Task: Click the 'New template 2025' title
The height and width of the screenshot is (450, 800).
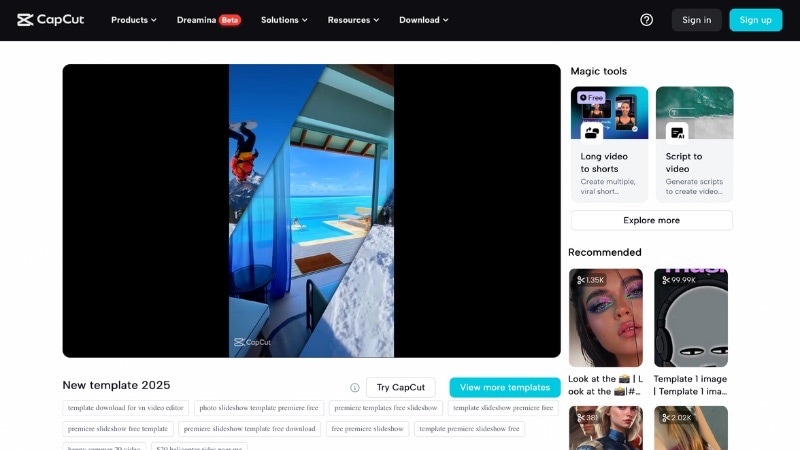Action: [116, 385]
